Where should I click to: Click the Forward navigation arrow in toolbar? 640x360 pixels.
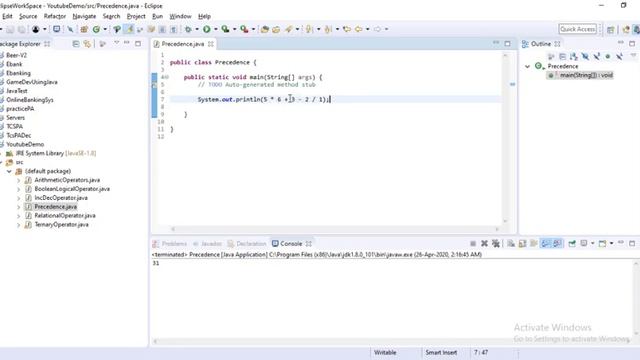click(377, 29)
